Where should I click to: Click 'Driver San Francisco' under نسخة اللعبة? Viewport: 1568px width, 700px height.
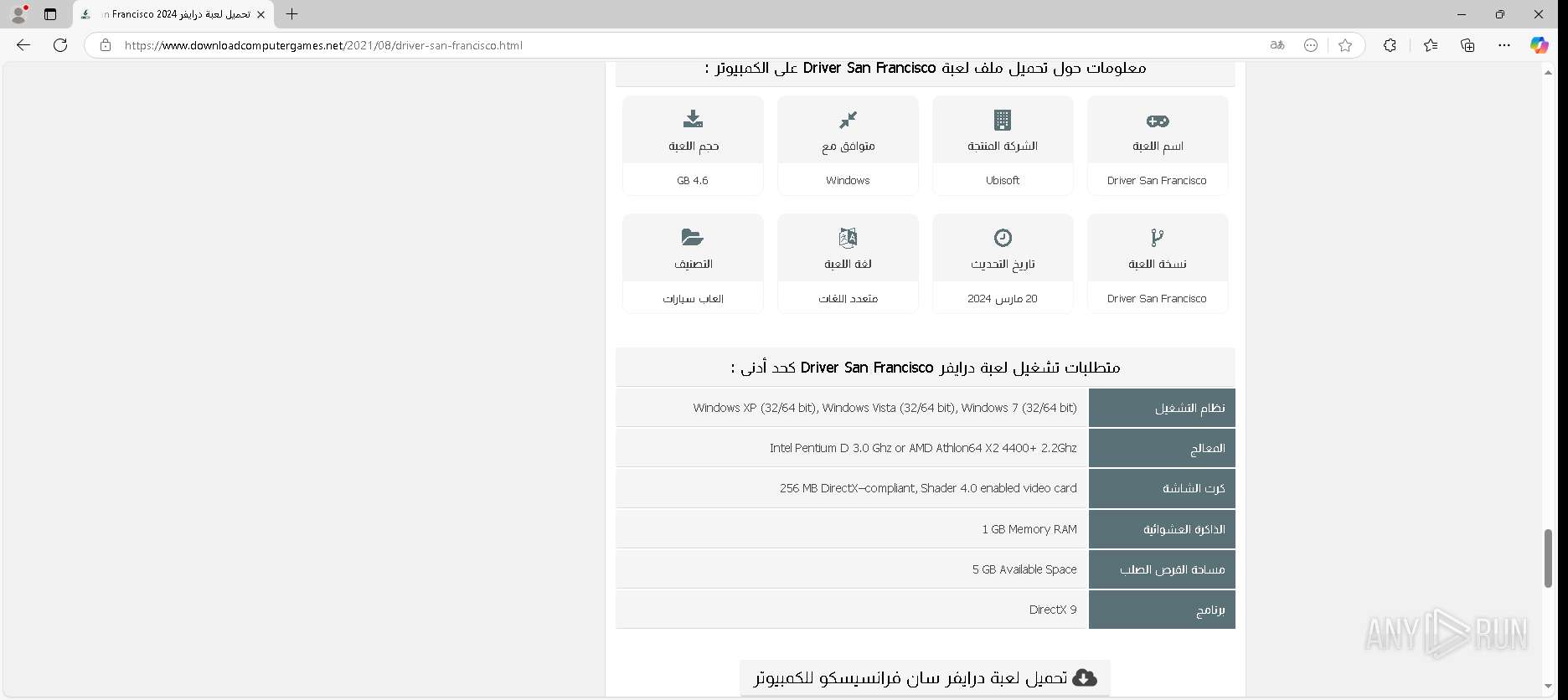click(1157, 298)
